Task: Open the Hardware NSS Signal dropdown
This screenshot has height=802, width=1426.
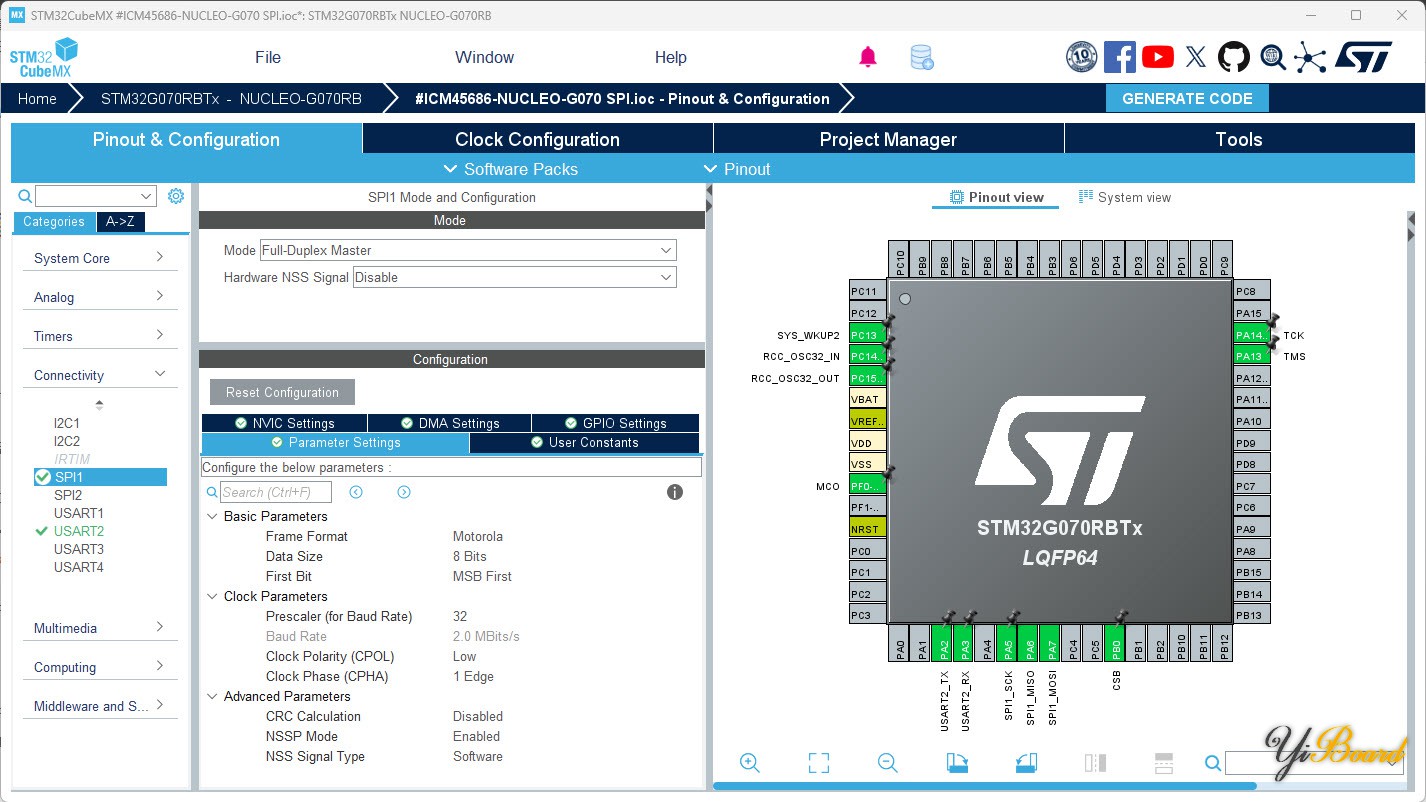Action: pos(515,277)
